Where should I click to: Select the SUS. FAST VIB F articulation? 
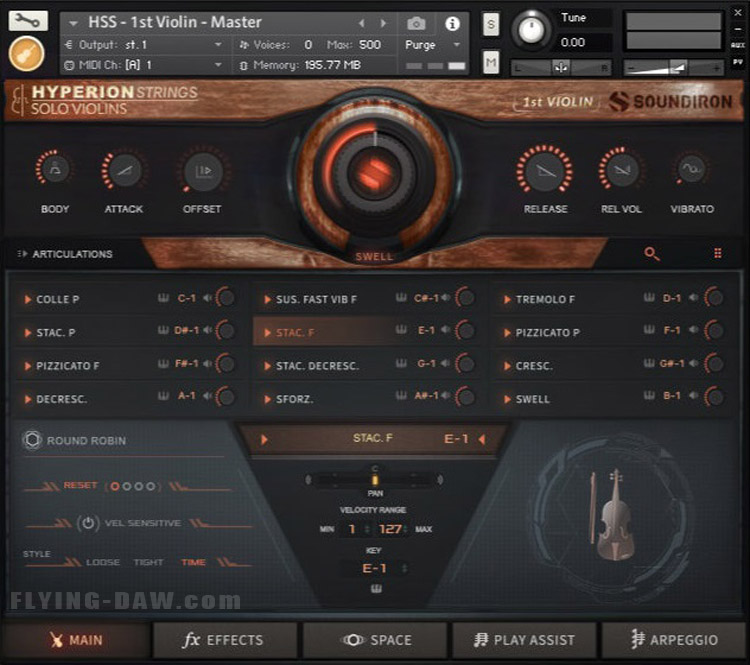(317, 299)
